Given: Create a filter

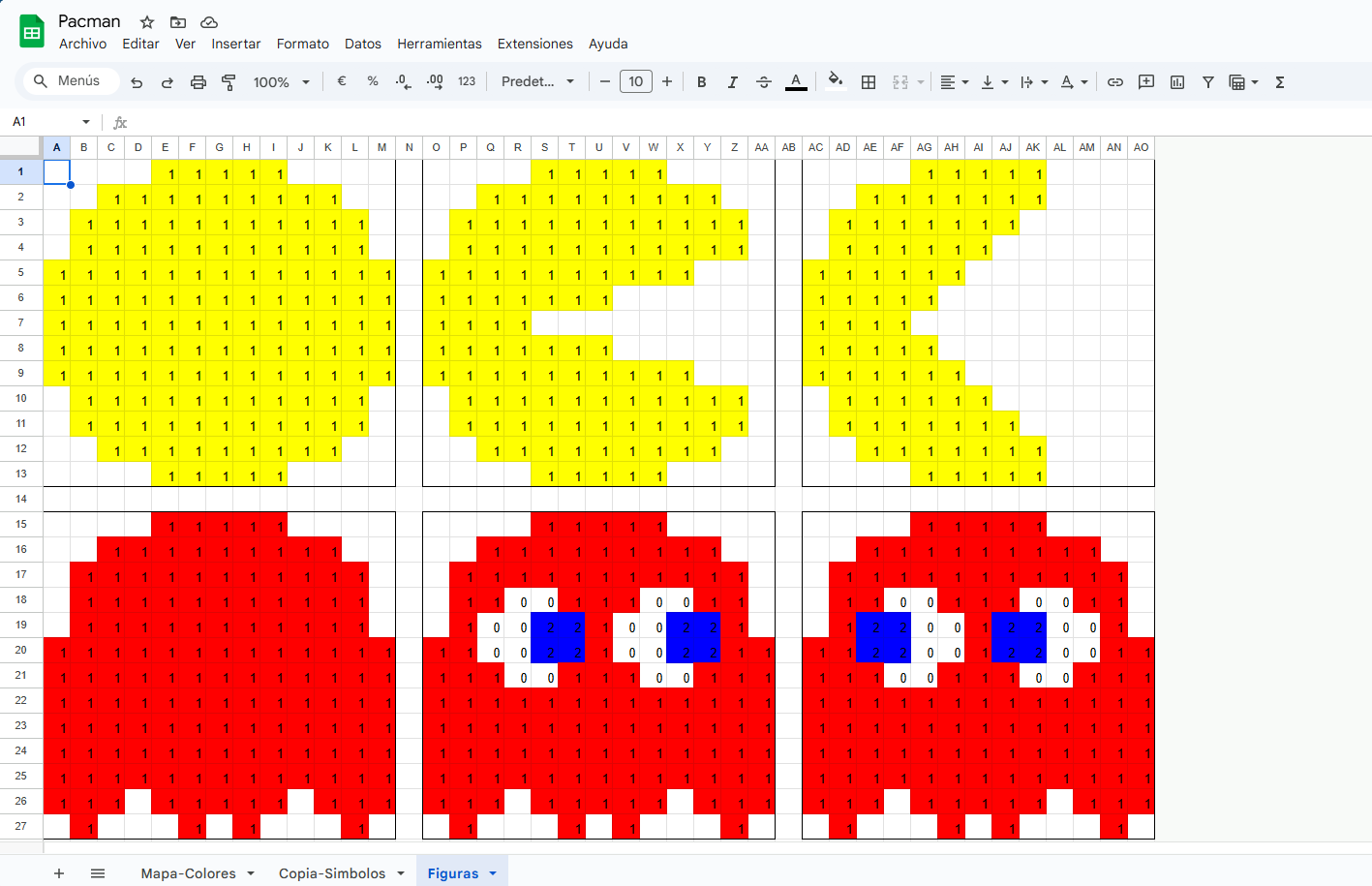Looking at the screenshot, I should pyautogui.click(x=1208, y=82).
